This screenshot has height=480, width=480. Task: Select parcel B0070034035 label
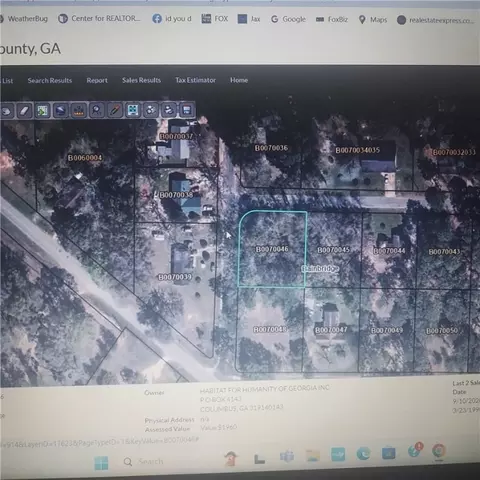pos(358,150)
